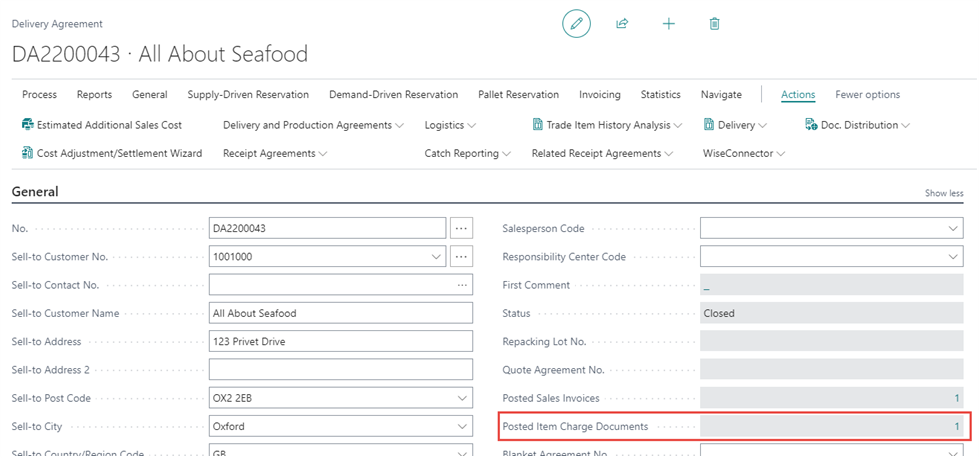Expand Delivery and Production Agreements menu
This screenshot has width=979, height=458.
[299, 125]
